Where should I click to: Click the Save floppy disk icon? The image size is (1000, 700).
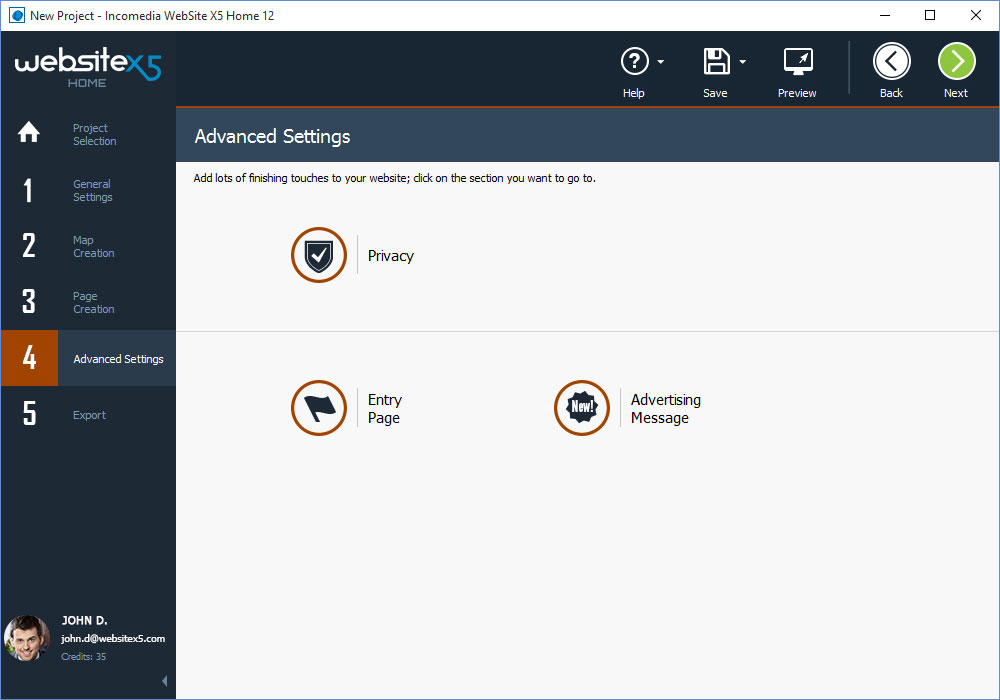point(716,61)
